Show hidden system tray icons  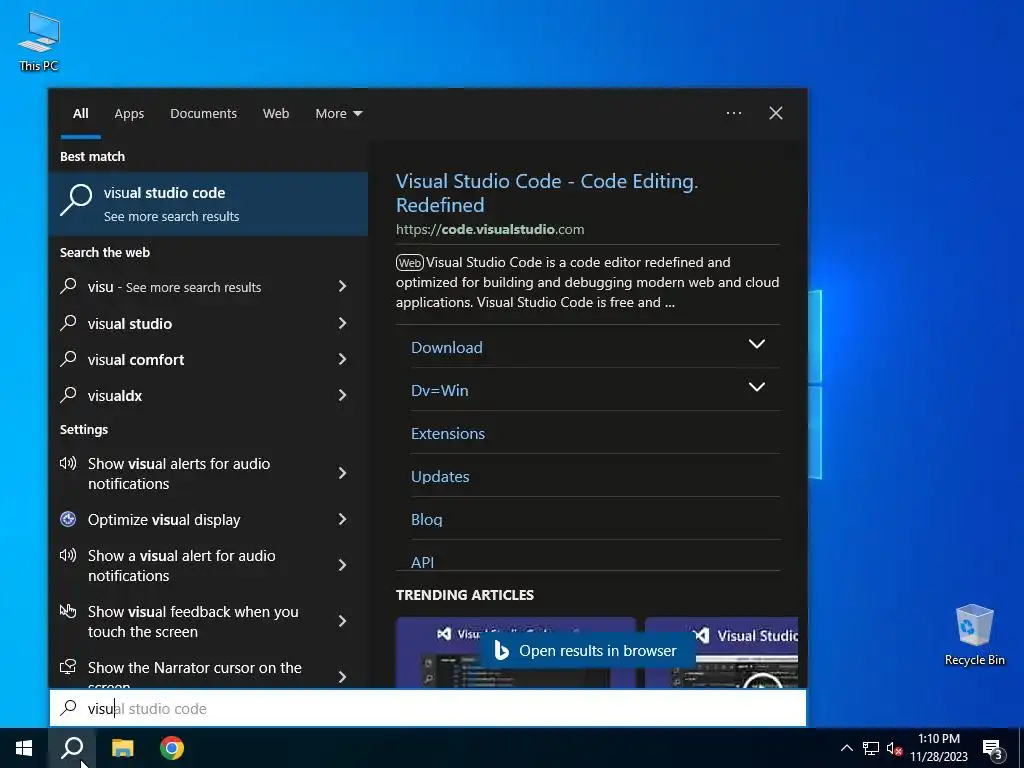click(846, 748)
